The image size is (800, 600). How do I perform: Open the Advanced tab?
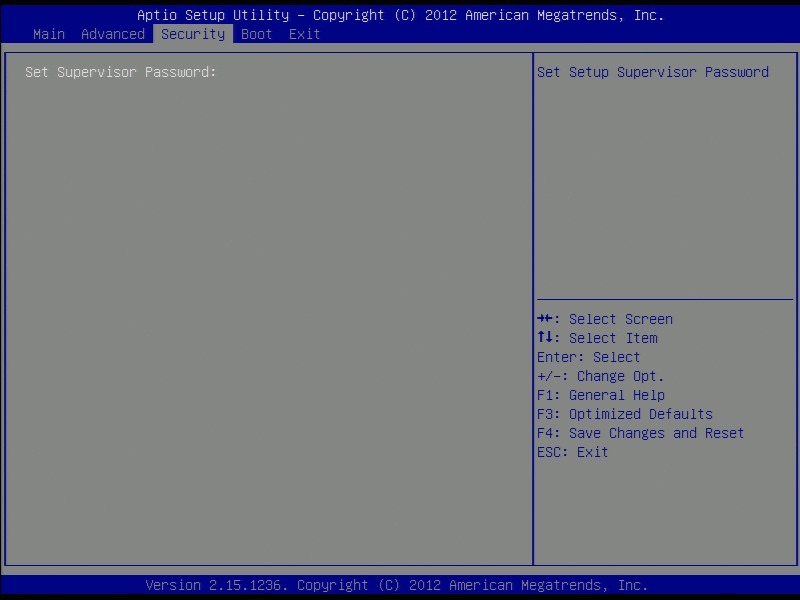tap(113, 34)
